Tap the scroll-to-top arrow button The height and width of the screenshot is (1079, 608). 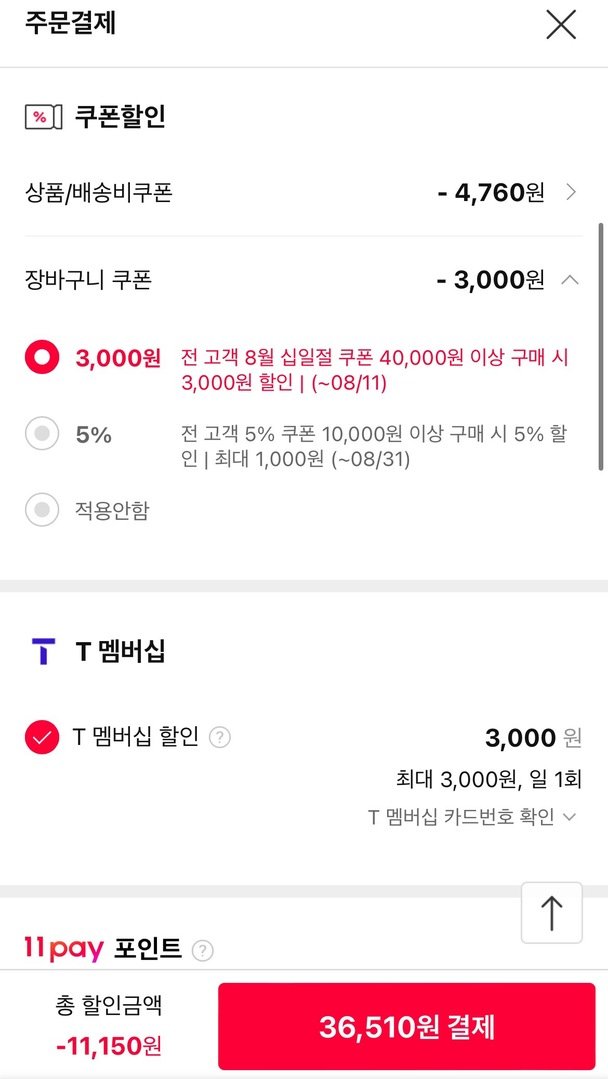pos(551,912)
